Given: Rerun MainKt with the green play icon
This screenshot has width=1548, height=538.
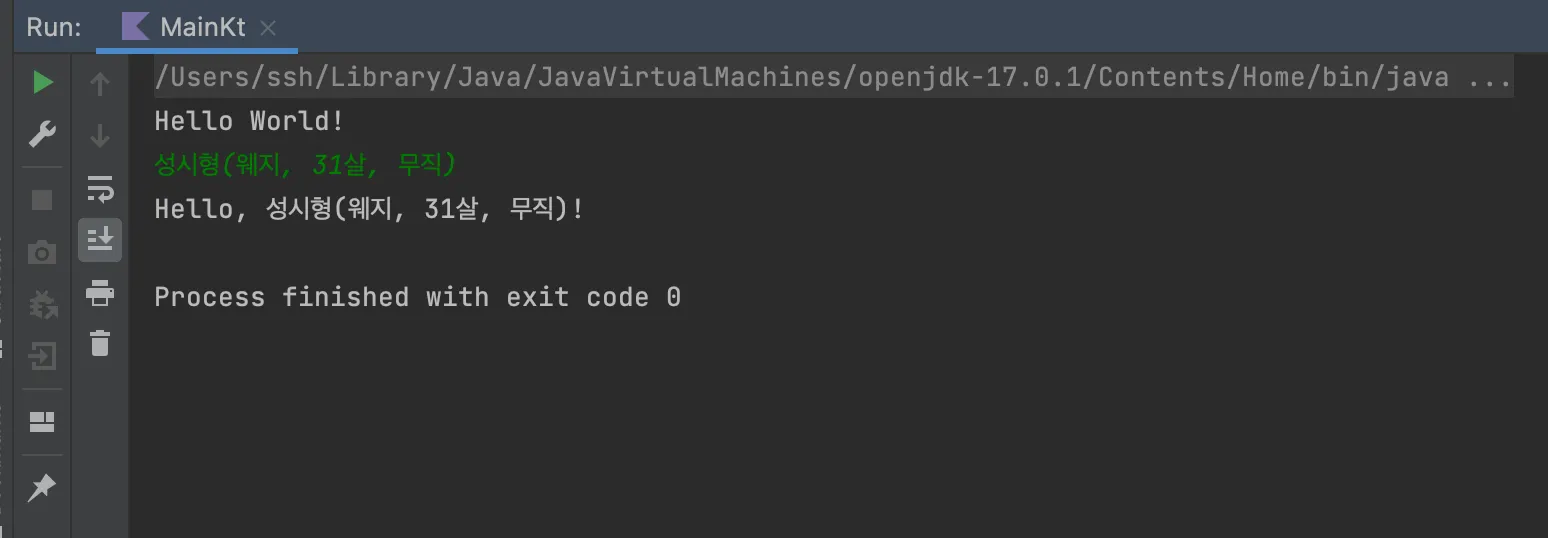Looking at the screenshot, I should tap(42, 83).
